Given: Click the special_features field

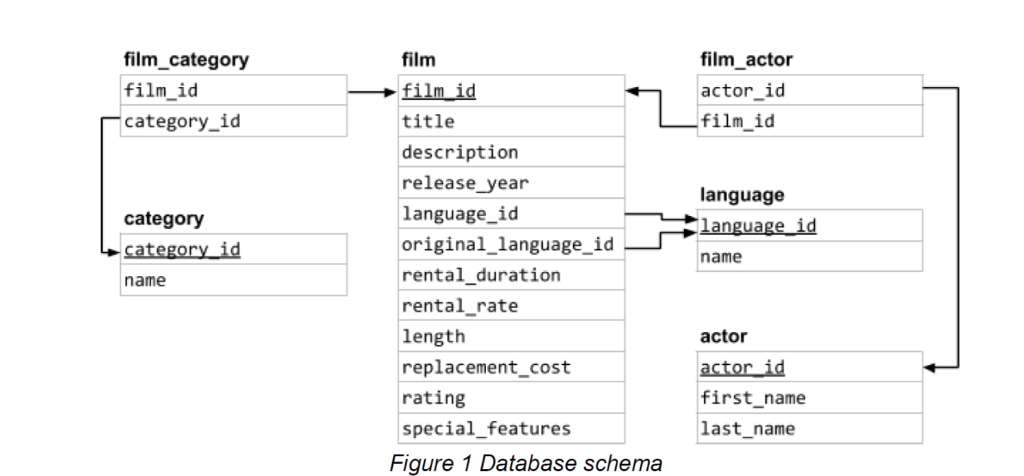Looking at the screenshot, I should pyautogui.click(x=485, y=428).
